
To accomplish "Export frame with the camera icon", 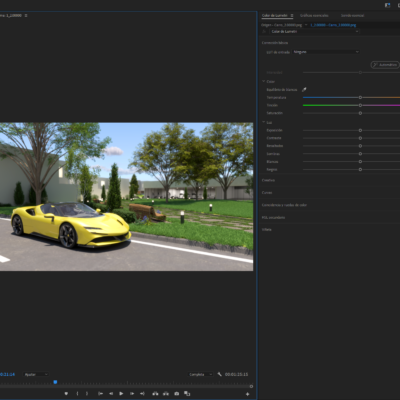I will pyautogui.click(x=177, y=394).
